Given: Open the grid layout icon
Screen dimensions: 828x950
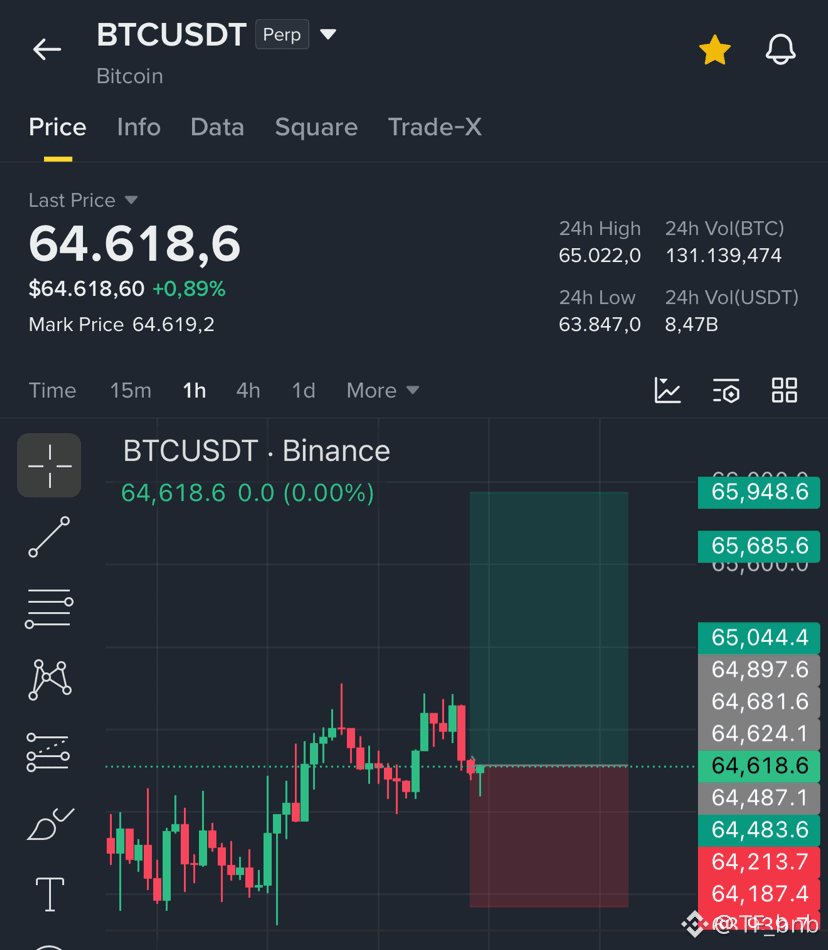Looking at the screenshot, I should pyautogui.click(x=784, y=390).
